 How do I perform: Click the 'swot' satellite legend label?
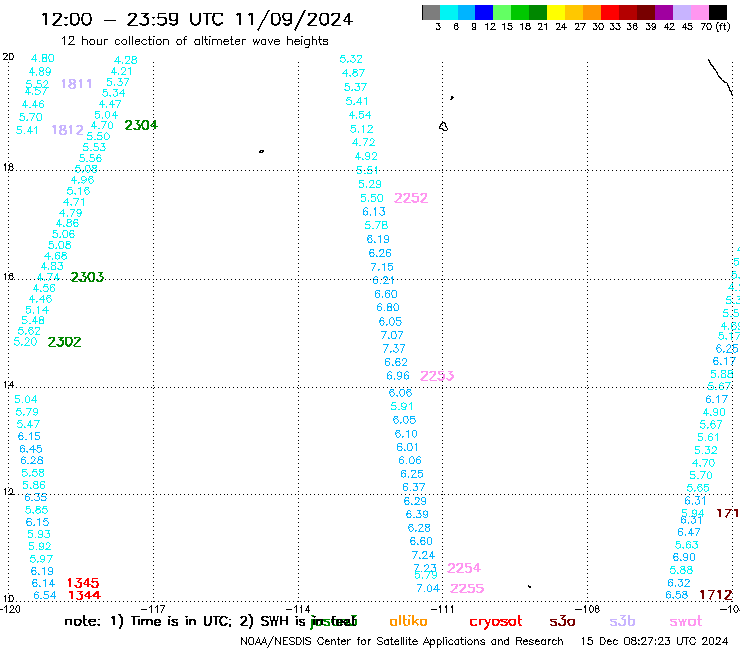(686, 622)
